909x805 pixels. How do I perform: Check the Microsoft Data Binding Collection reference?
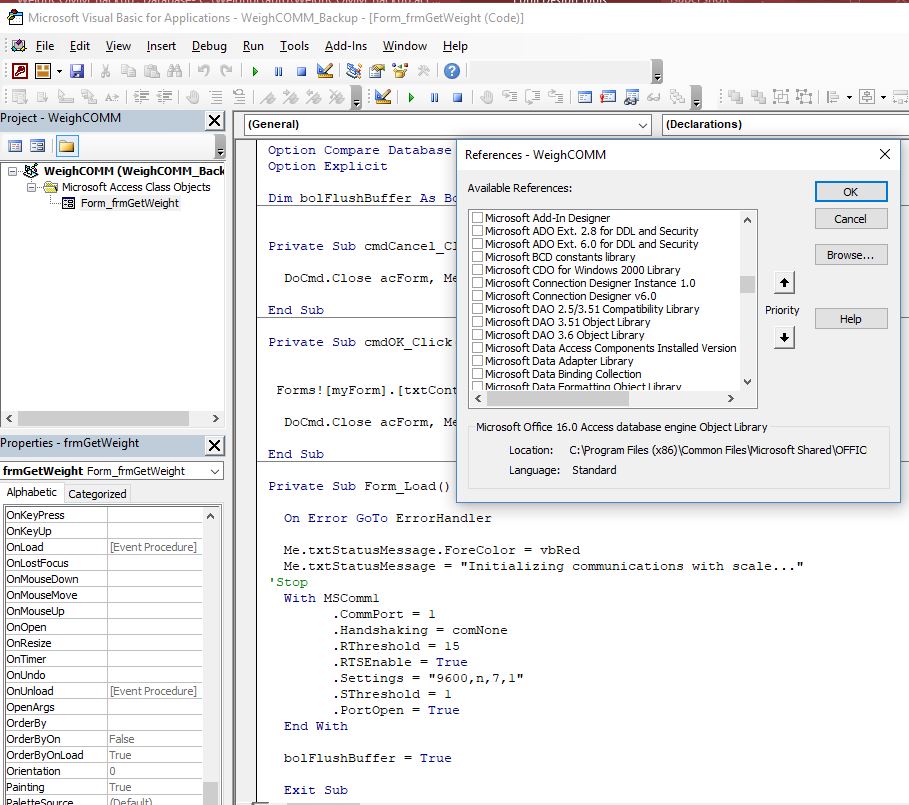(478, 374)
